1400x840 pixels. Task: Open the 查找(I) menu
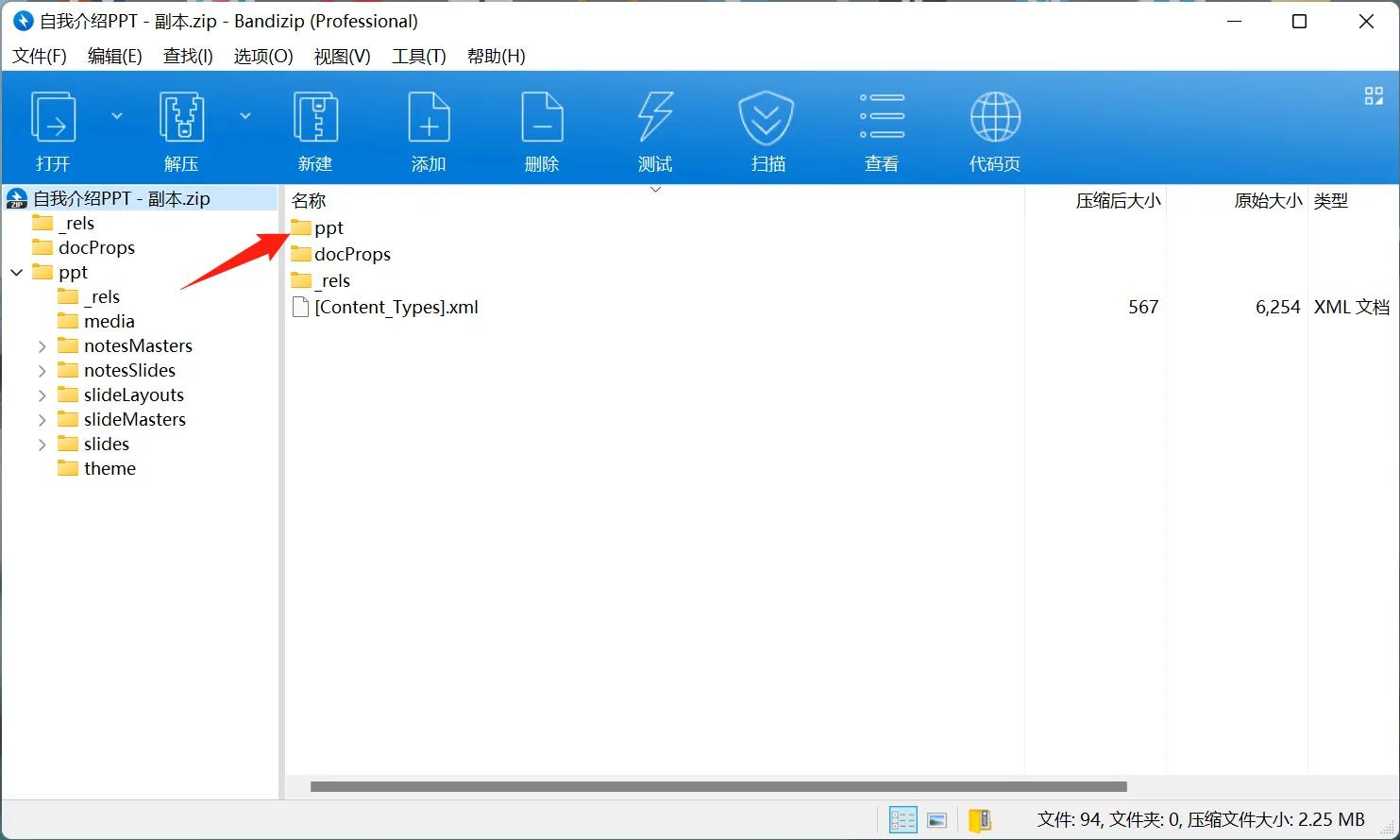[188, 56]
